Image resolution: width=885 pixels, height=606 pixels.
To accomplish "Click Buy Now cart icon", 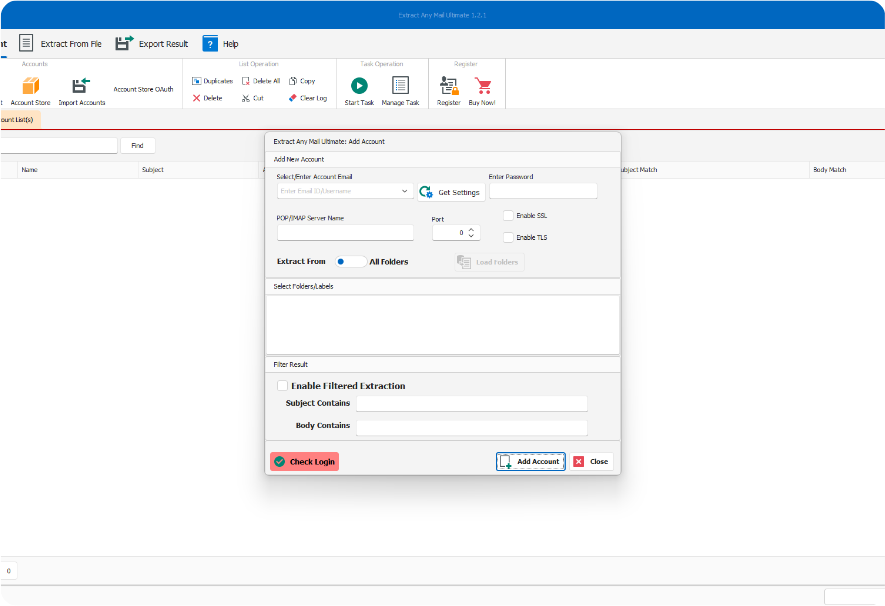I will point(483,86).
